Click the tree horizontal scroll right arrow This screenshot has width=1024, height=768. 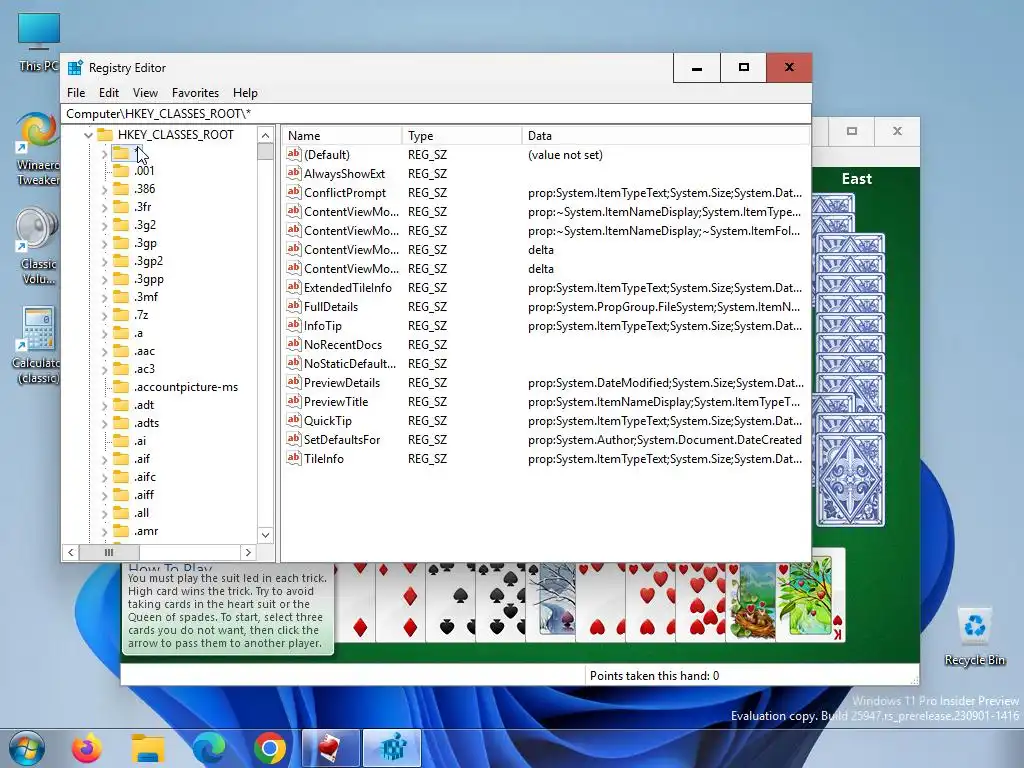tap(248, 552)
